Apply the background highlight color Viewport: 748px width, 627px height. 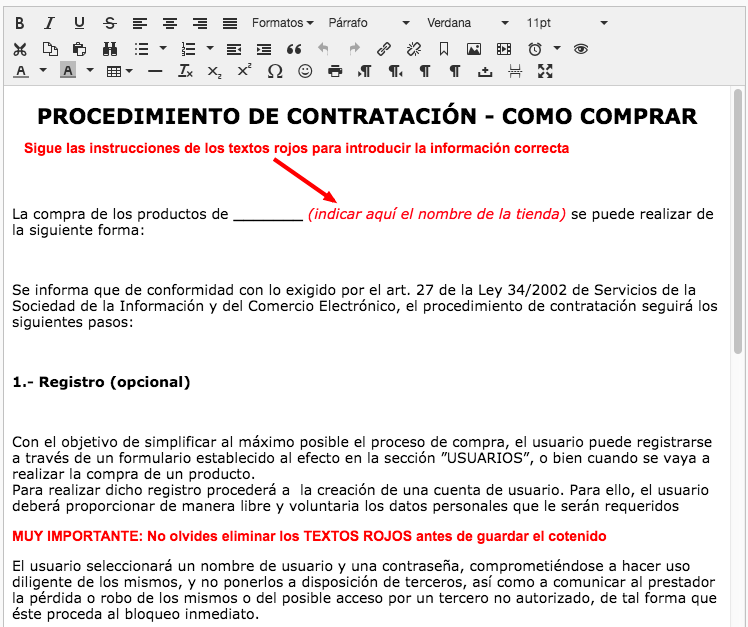point(68,72)
